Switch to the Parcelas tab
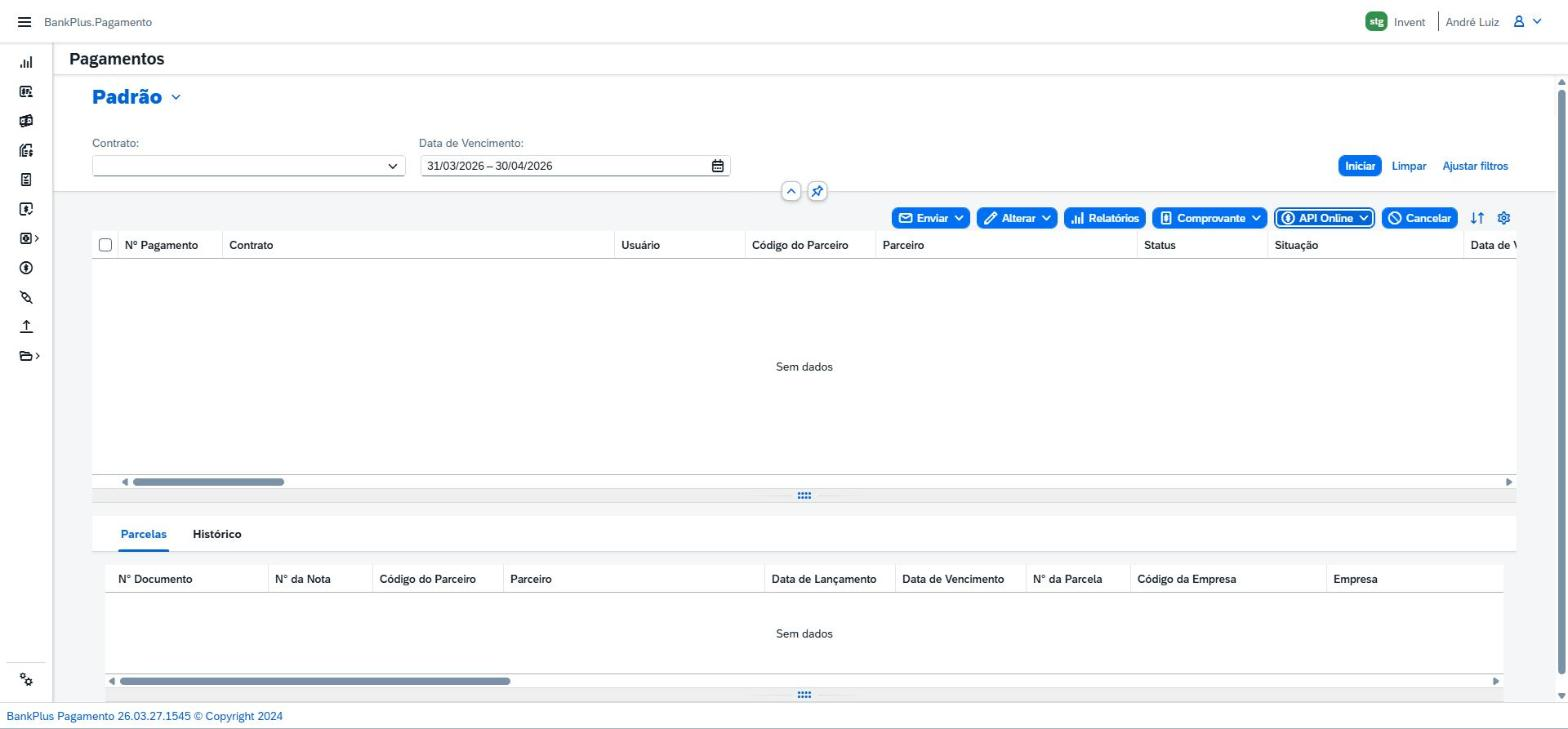Viewport: 1568px width, 729px height. 143,534
